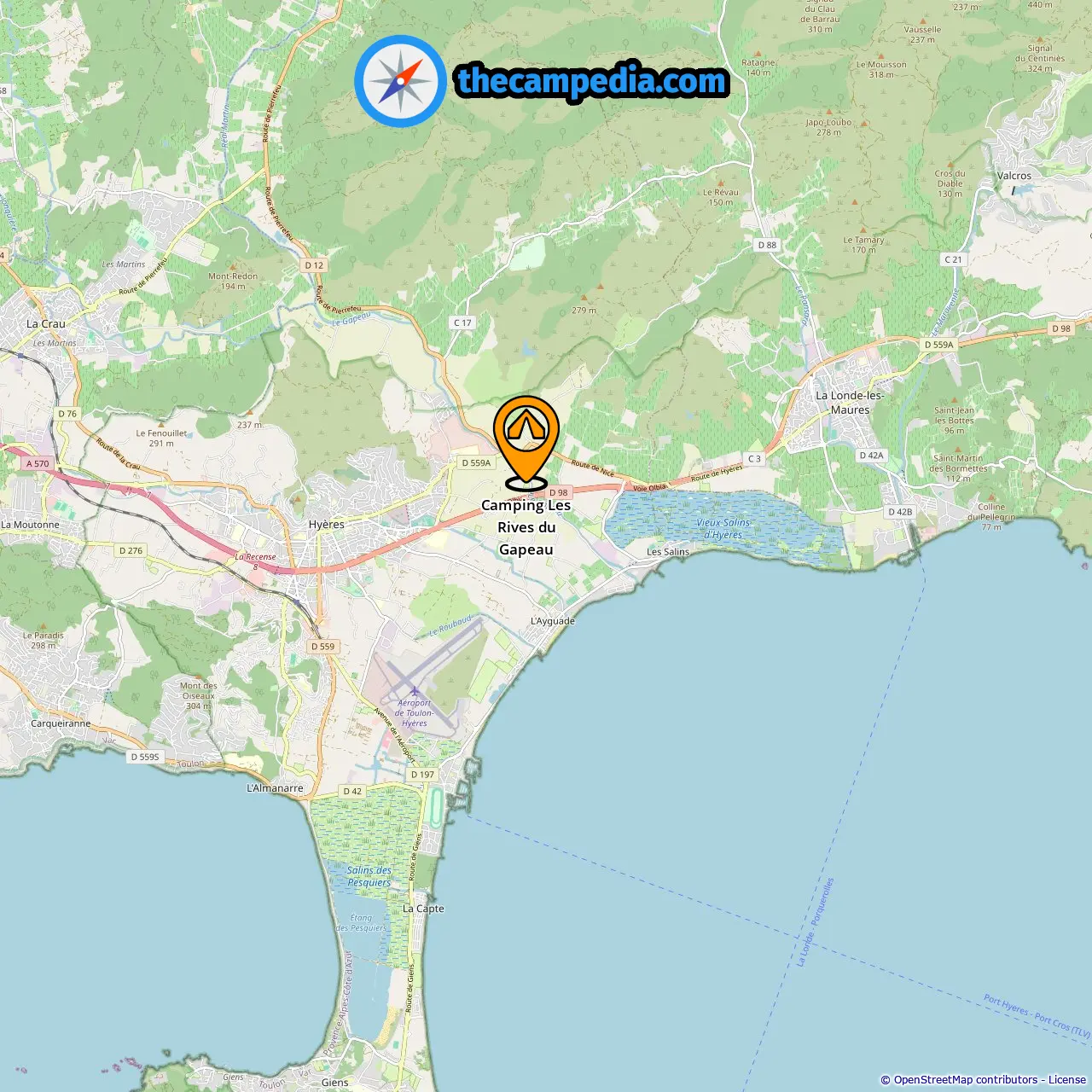Click the D 197 road shield near the port

pos(422,775)
